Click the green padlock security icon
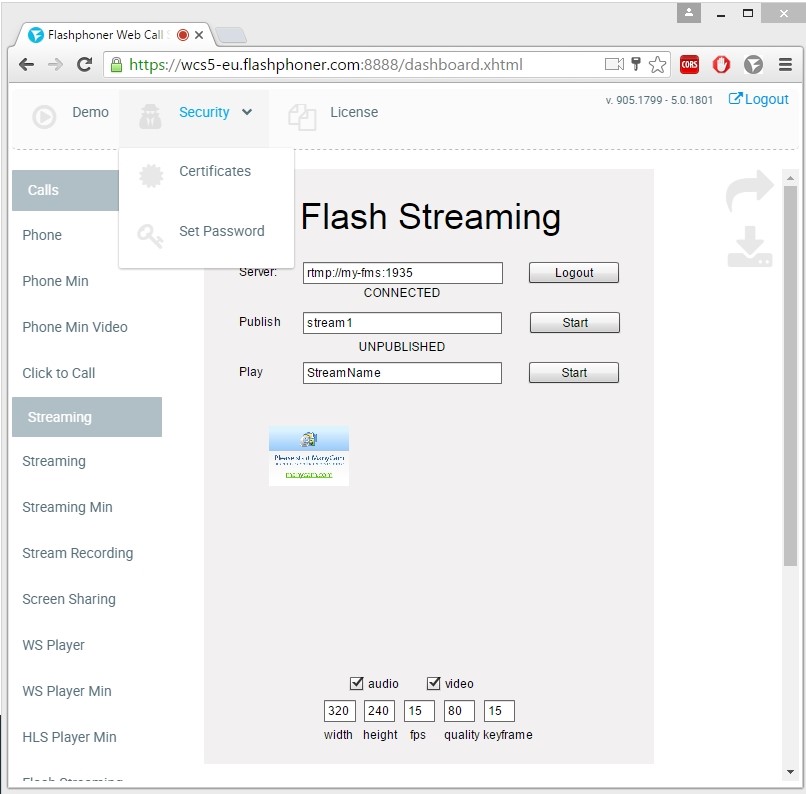The height and width of the screenshot is (794, 806). (x=117, y=65)
